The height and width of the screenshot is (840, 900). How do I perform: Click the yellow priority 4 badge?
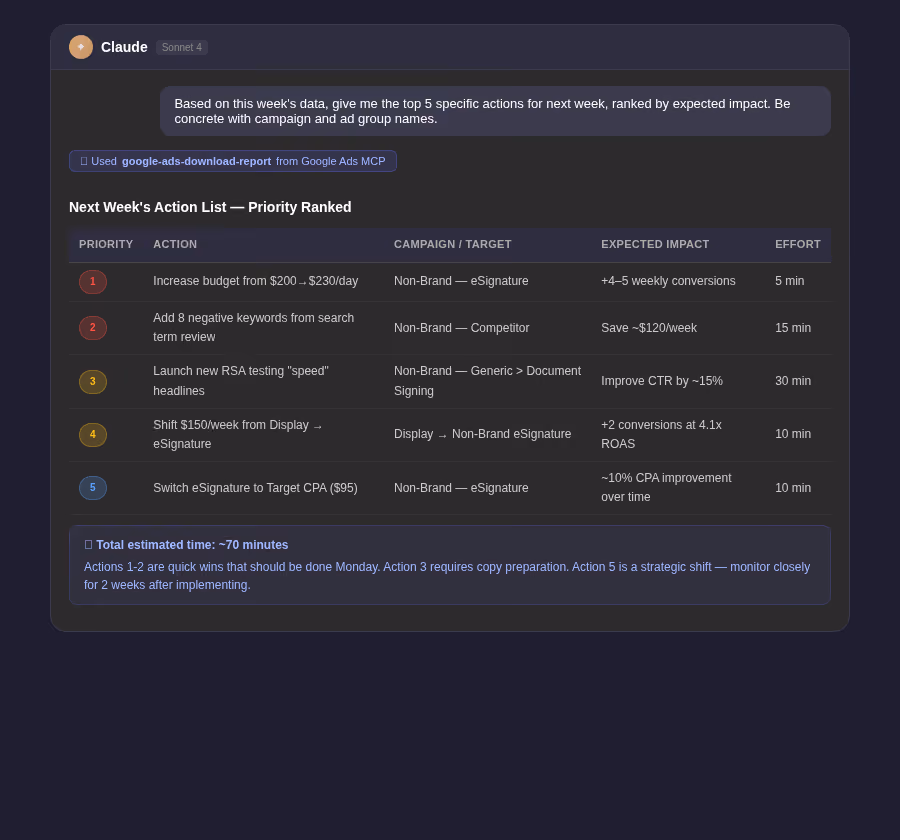coord(93,435)
